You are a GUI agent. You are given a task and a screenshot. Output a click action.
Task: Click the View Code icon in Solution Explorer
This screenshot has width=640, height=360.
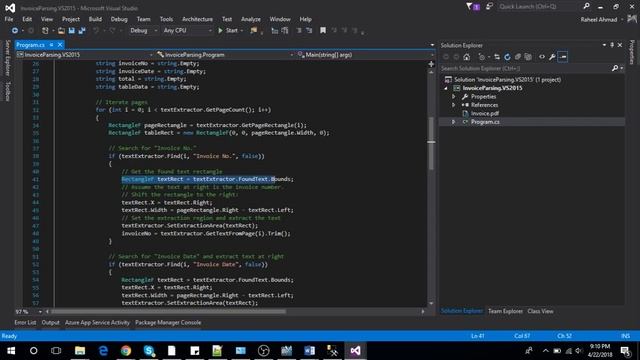[x=542, y=57]
